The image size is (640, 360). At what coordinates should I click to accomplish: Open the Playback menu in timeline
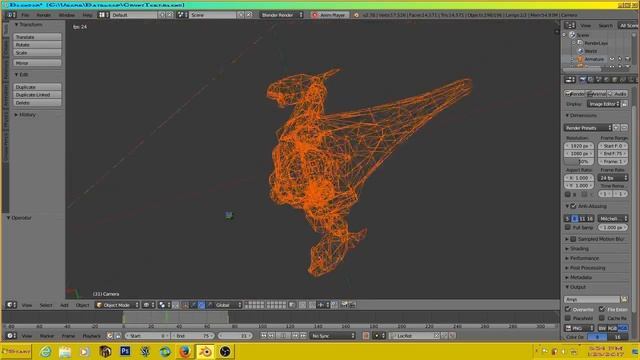pos(91,336)
